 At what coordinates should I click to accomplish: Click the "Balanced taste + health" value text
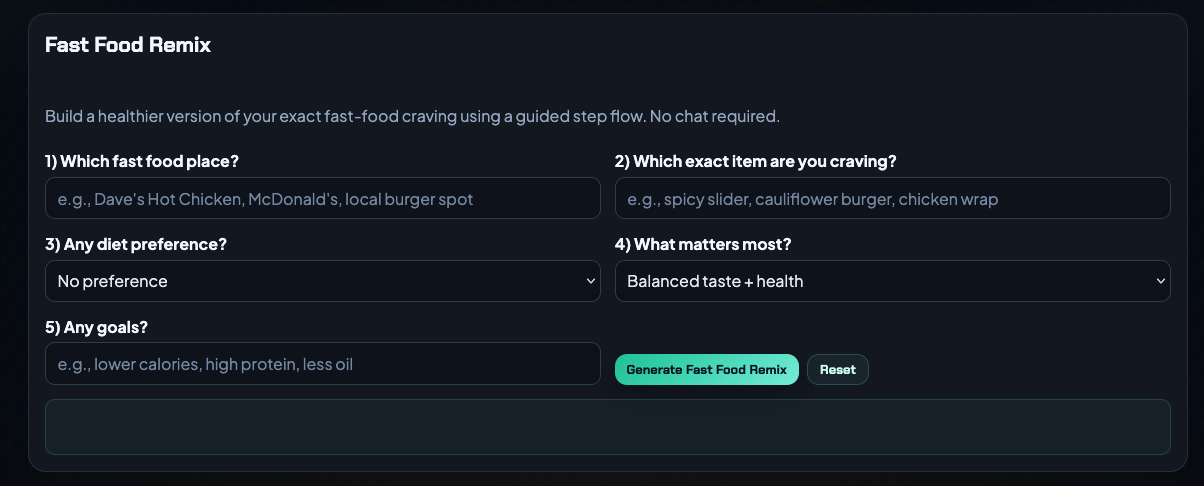click(715, 282)
